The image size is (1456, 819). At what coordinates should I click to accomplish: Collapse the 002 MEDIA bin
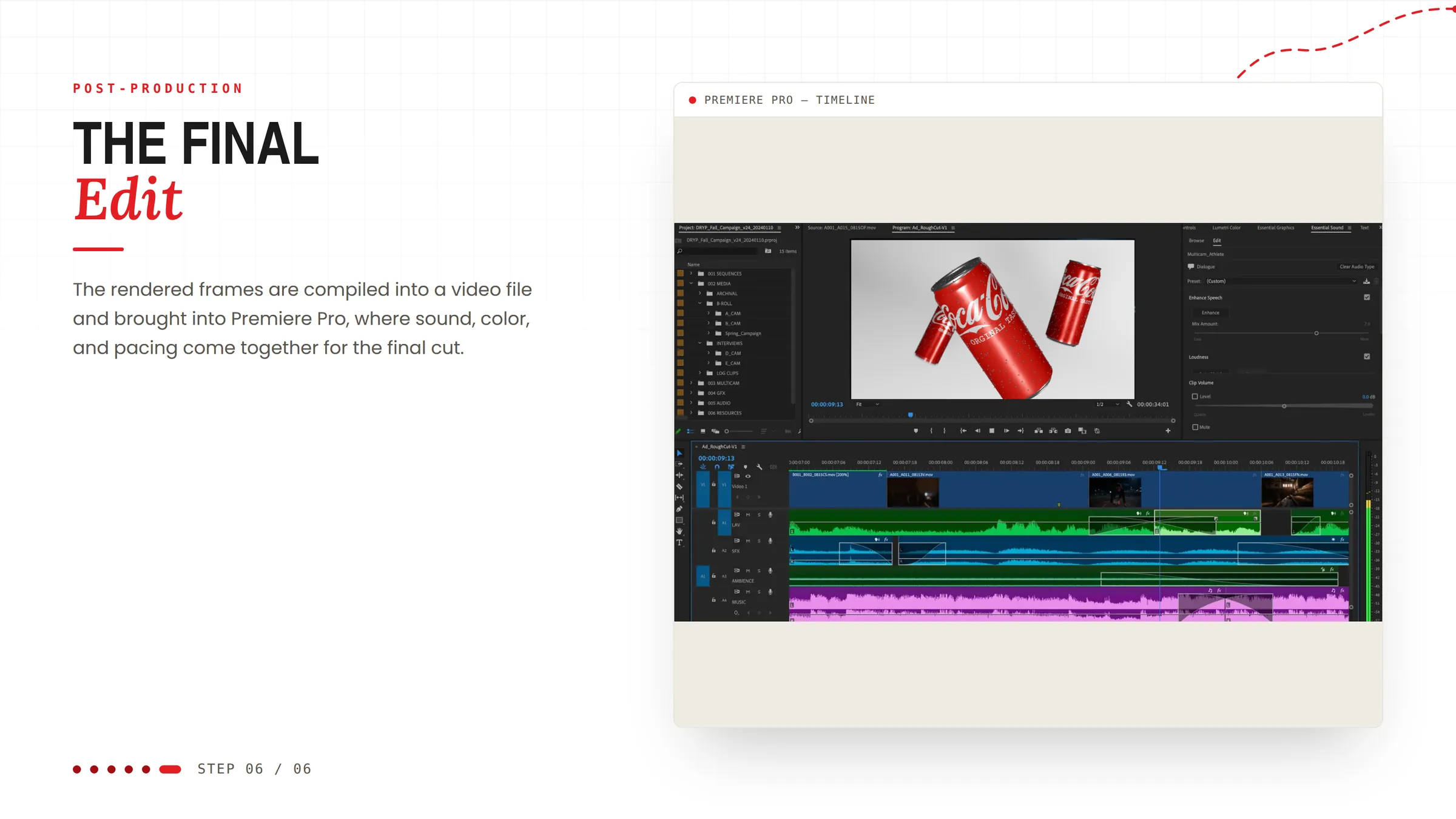691,283
